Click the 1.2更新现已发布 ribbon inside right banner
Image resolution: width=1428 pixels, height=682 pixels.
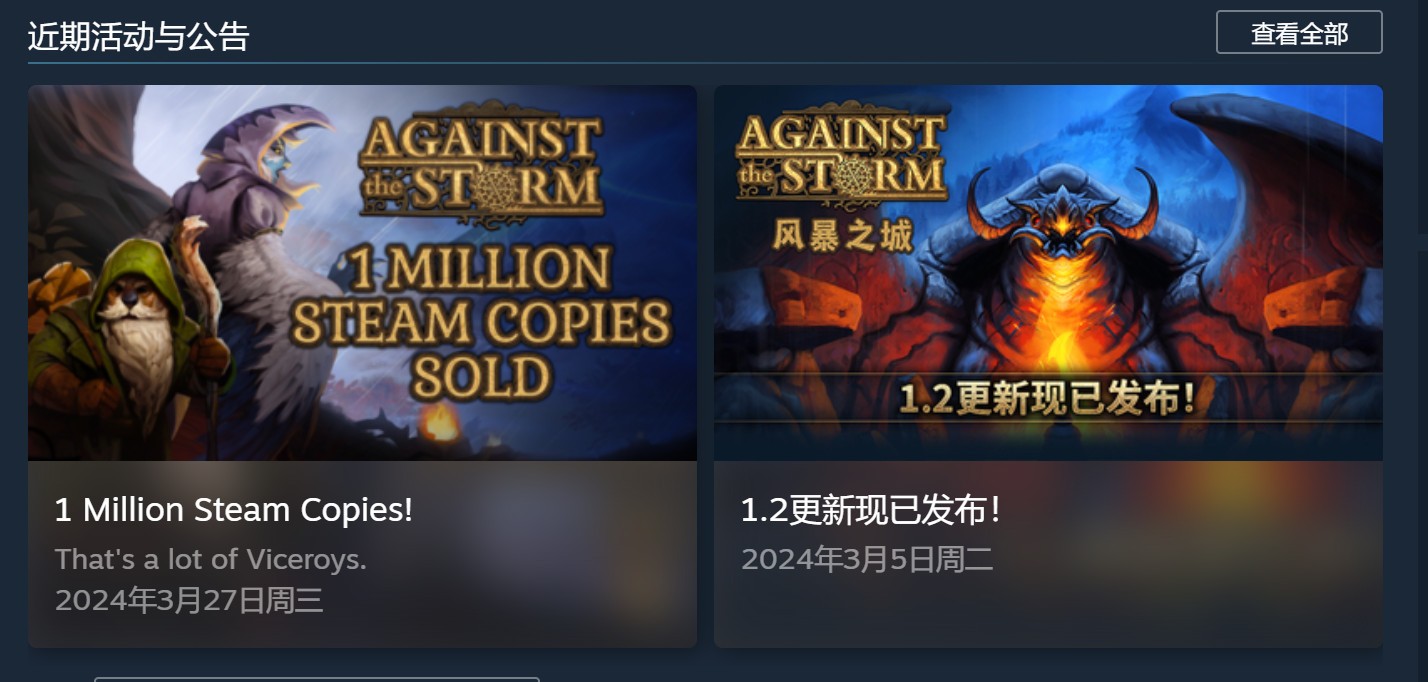tap(1048, 399)
